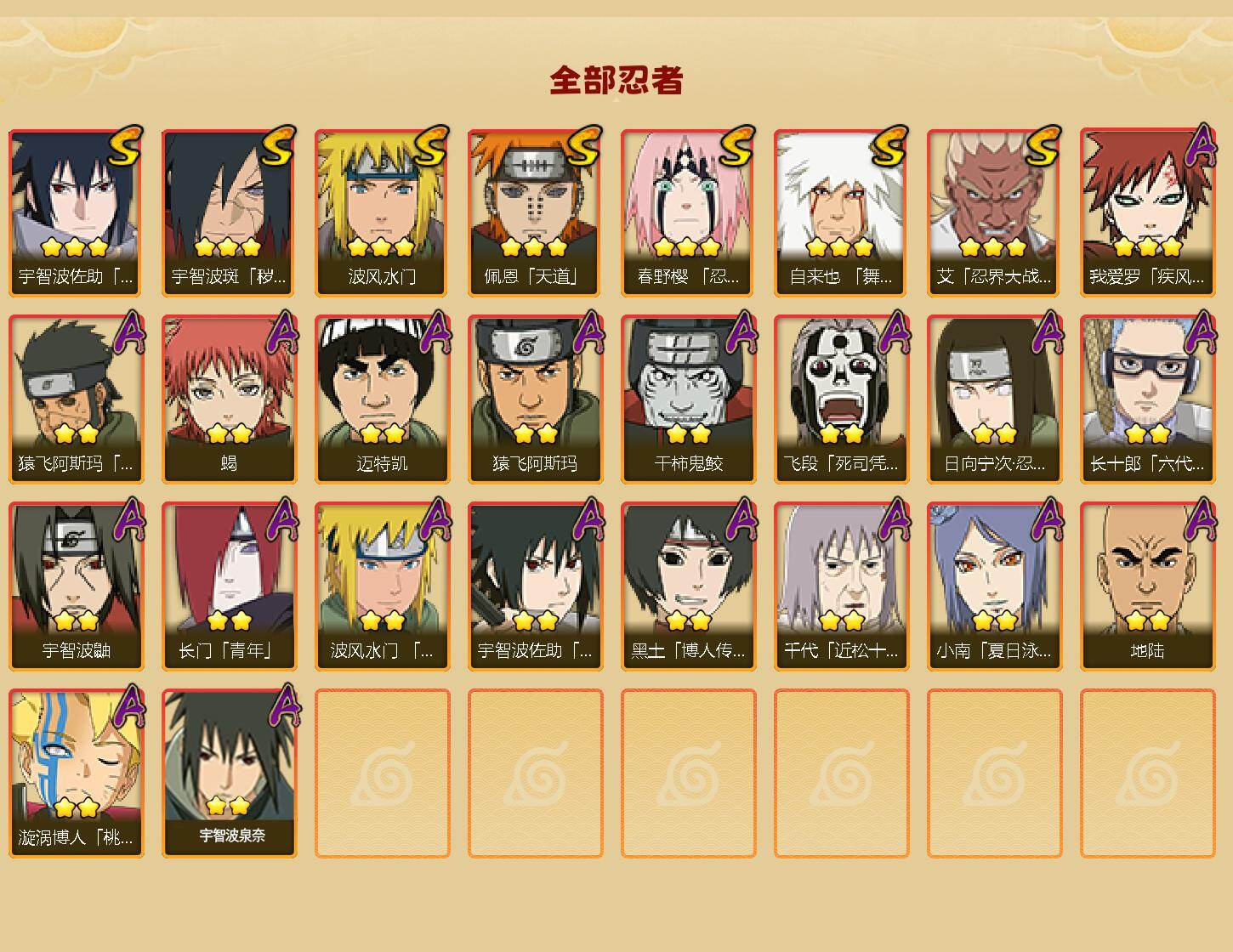Open the 宇智波鼬 ninja card
This screenshot has height=952, width=1233.
tap(76, 586)
